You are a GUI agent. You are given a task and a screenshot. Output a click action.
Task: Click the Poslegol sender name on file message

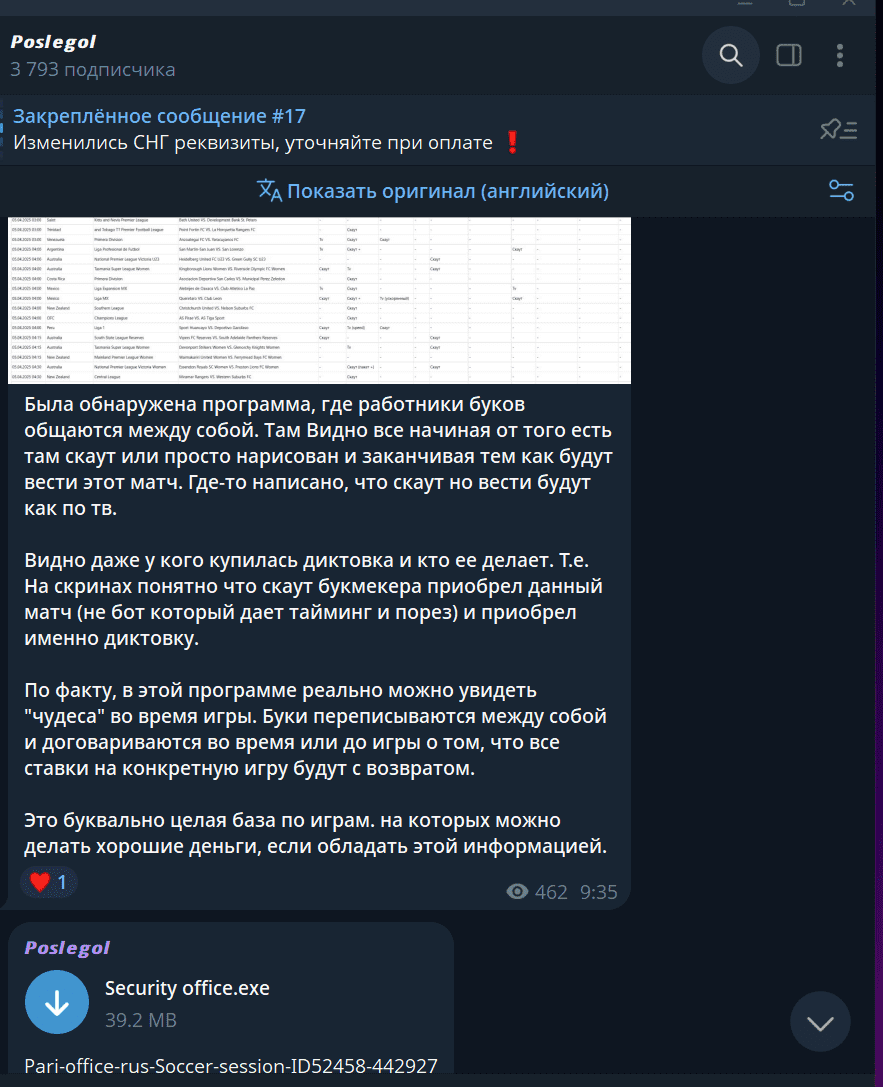(67, 948)
